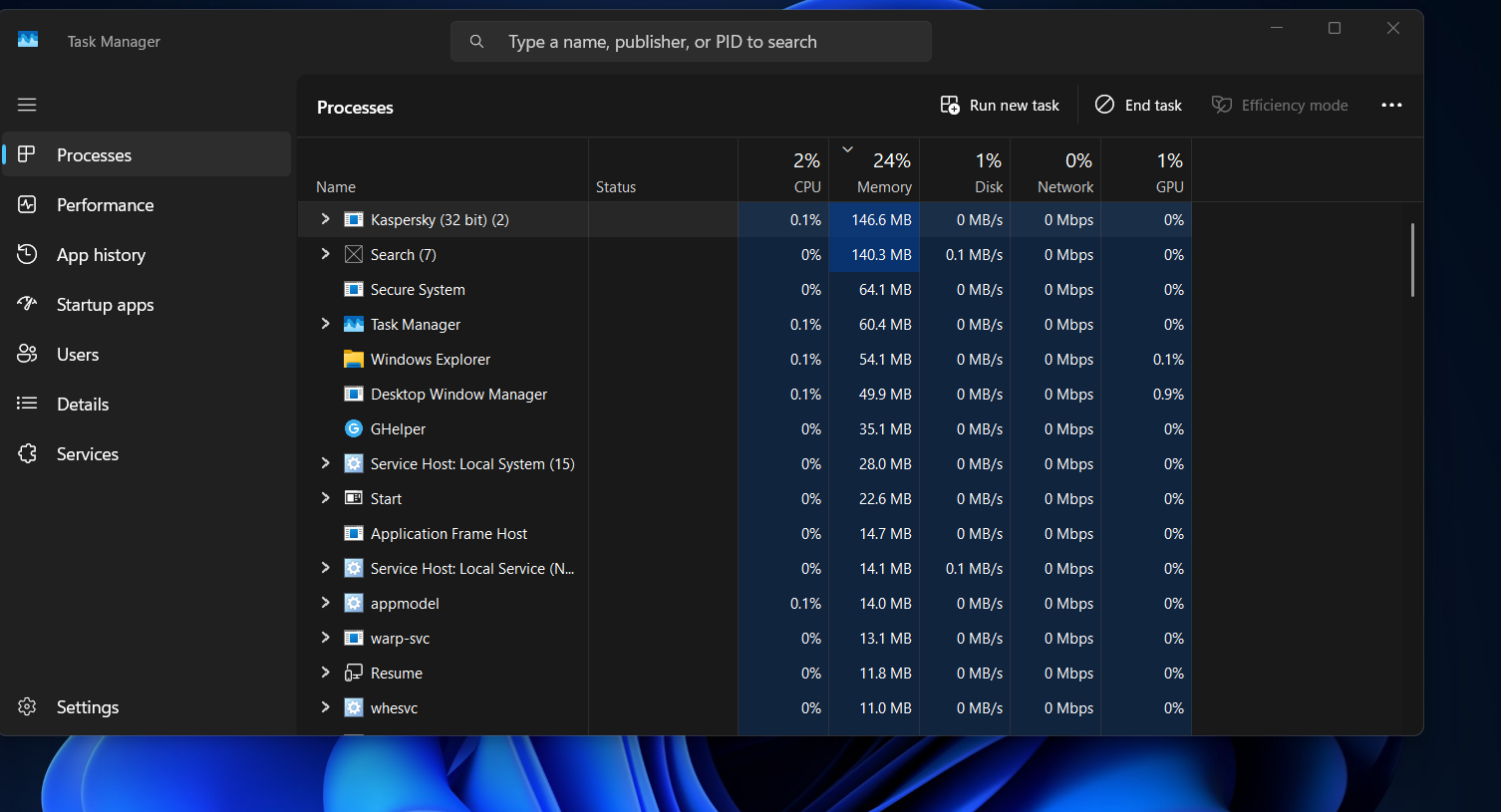
Task: Click the 146.6 MB memory value
Action: [x=881, y=220]
